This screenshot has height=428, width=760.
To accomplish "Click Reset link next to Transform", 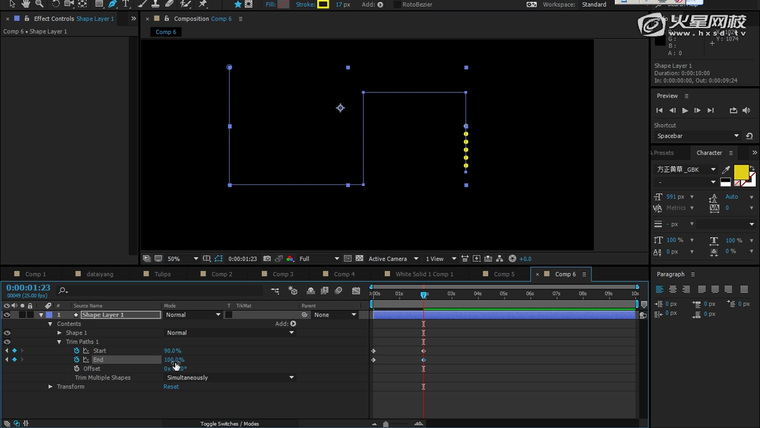I will pyautogui.click(x=171, y=387).
